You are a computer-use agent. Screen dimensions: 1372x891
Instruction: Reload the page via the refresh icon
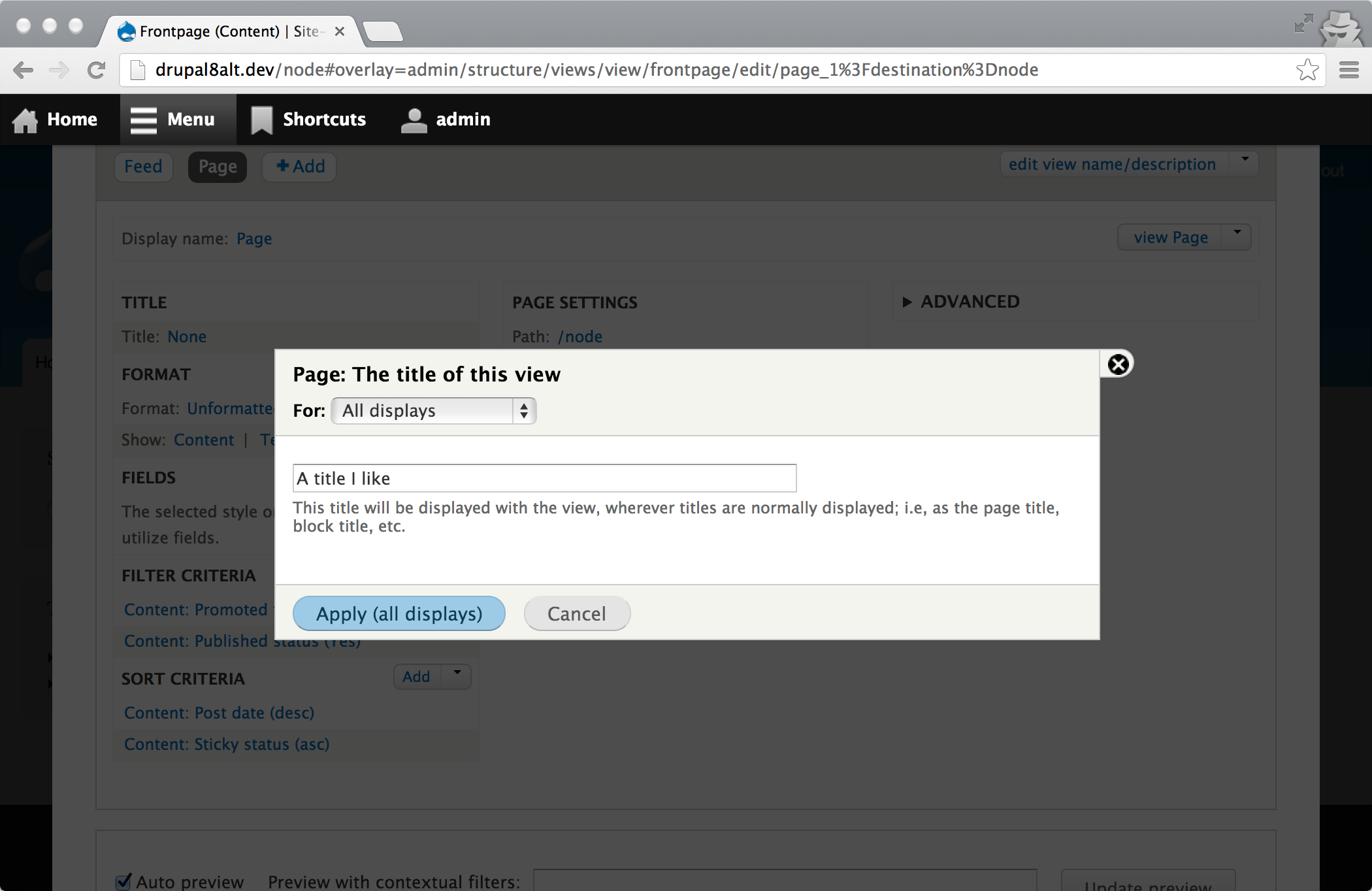coord(97,69)
